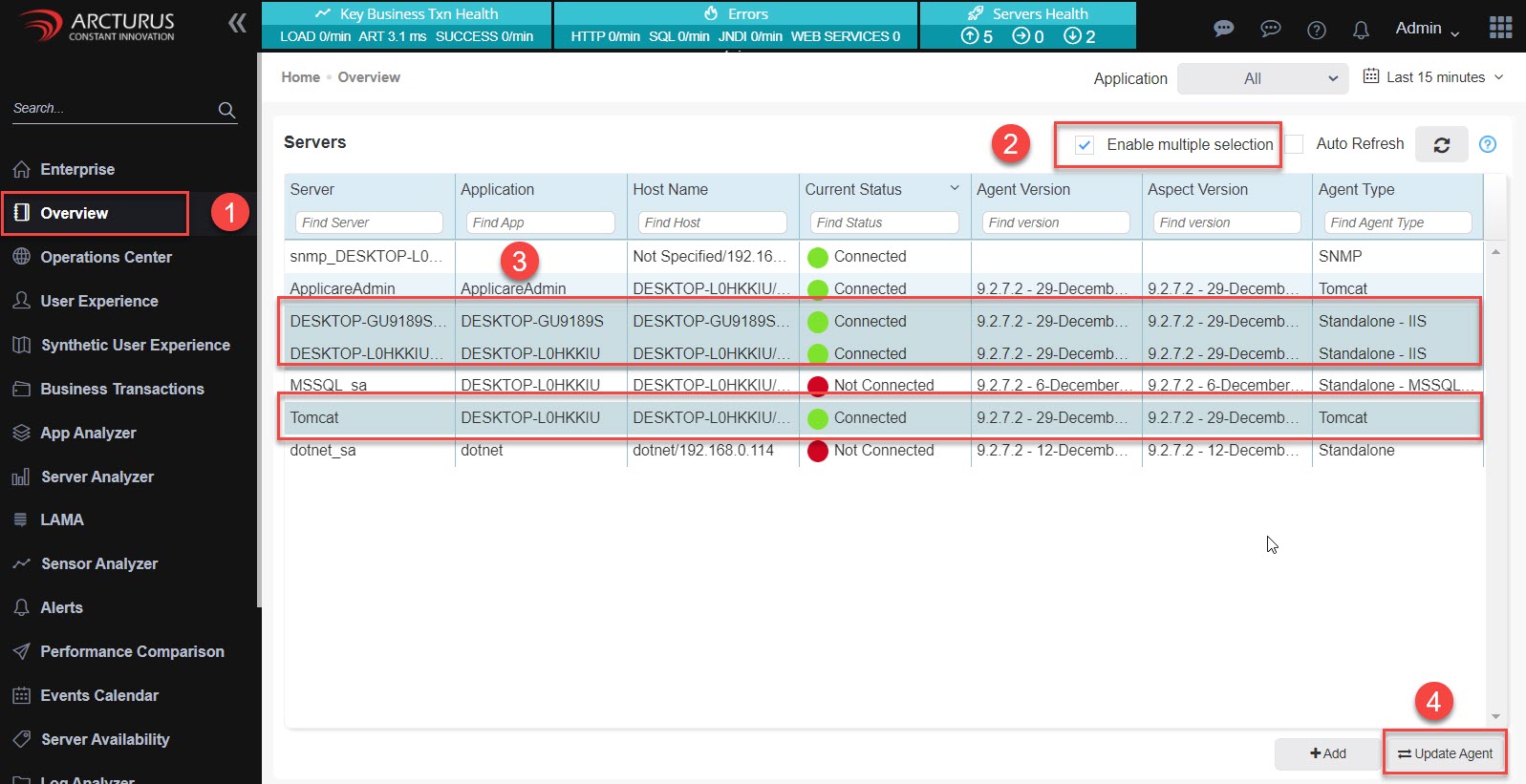Viewport: 1526px width, 784px height.
Task: Collapse the sidebar with the double chevron
Action: 237,24
